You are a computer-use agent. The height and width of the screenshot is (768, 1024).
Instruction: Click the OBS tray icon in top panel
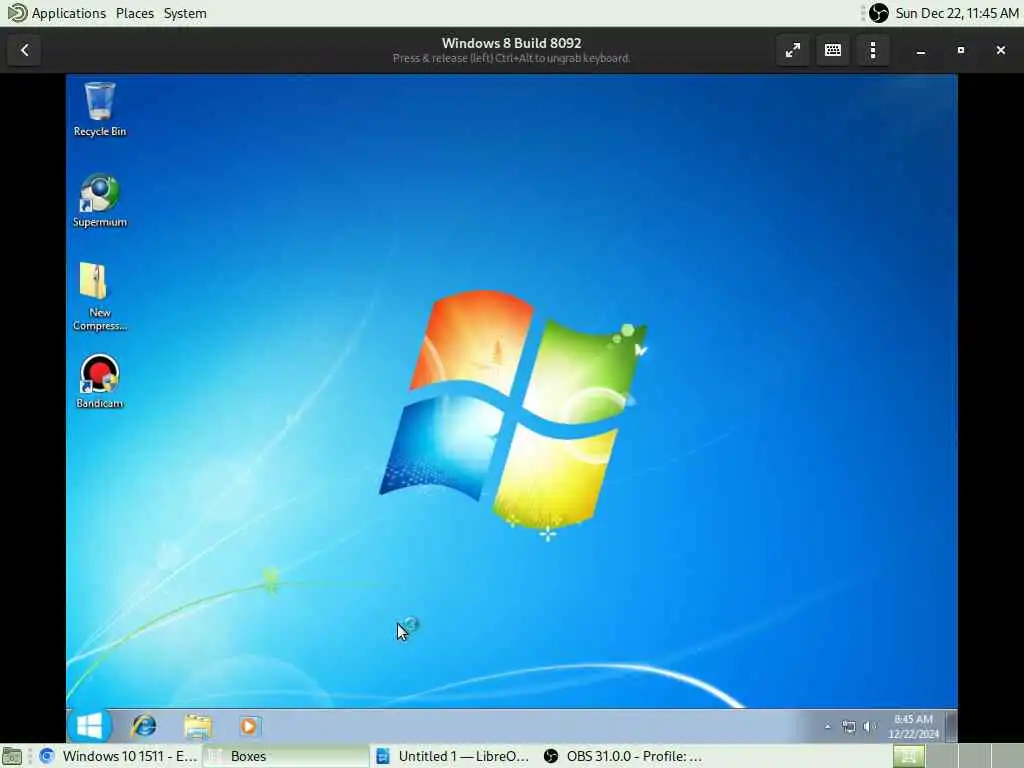(878, 13)
